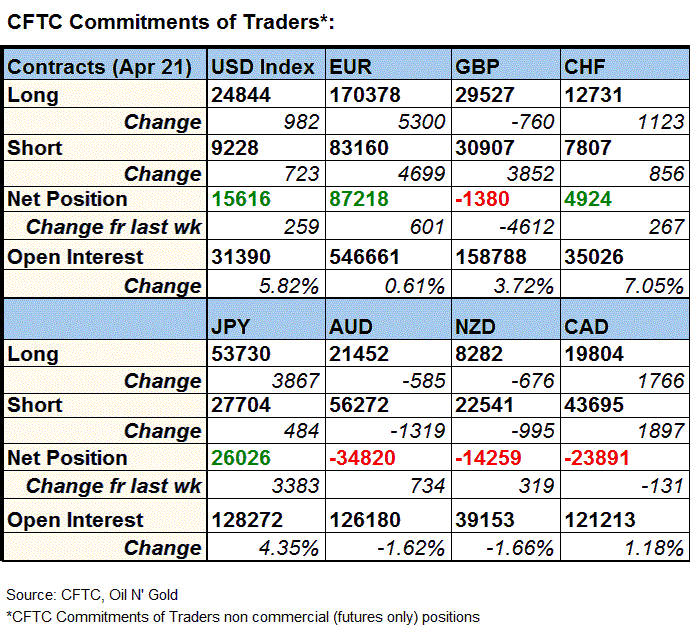Select the JPY open interest 128272

tap(246, 519)
